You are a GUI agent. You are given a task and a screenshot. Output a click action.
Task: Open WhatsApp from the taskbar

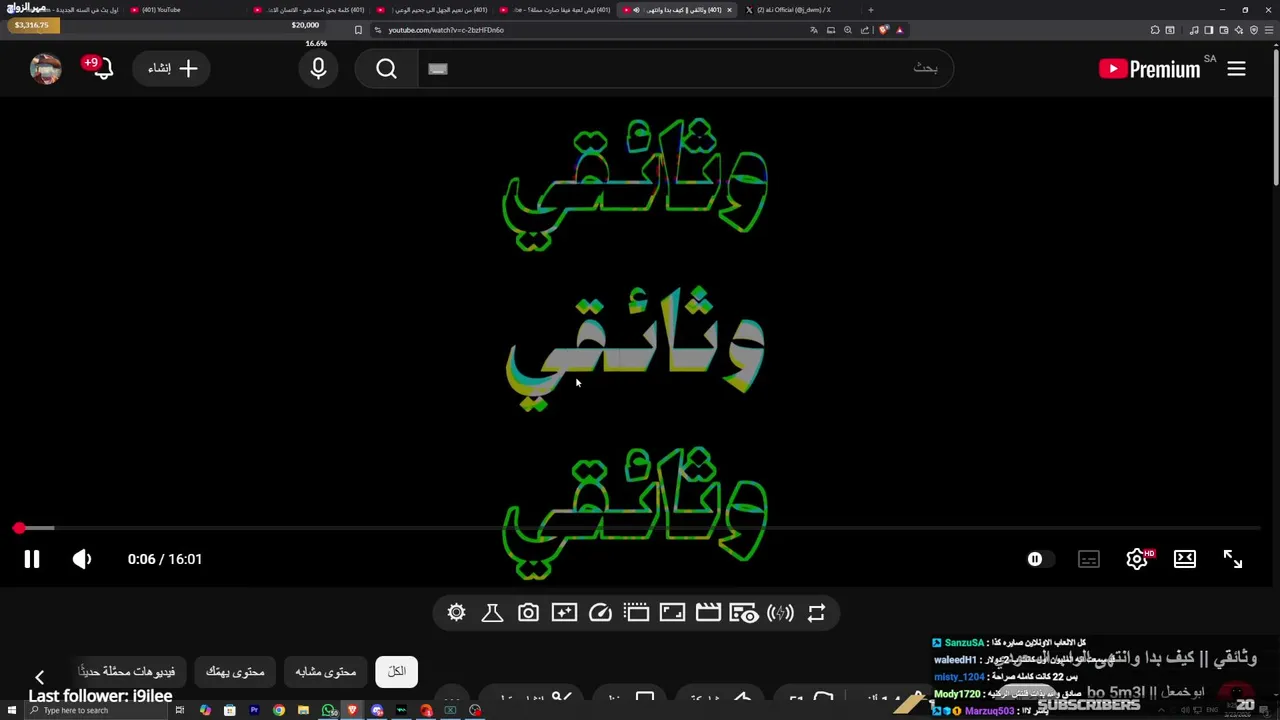[329, 710]
